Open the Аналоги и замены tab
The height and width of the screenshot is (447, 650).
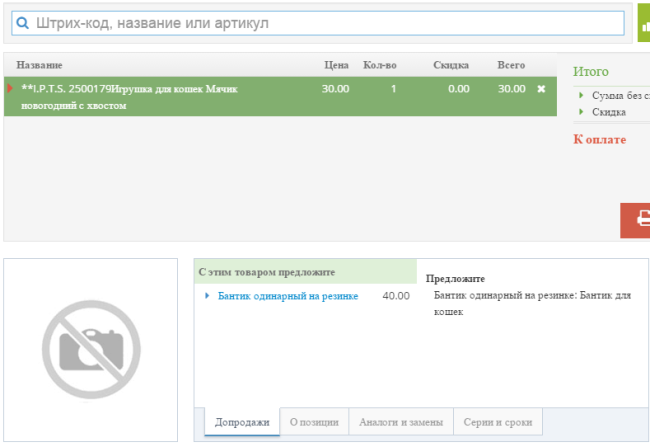(x=401, y=422)
